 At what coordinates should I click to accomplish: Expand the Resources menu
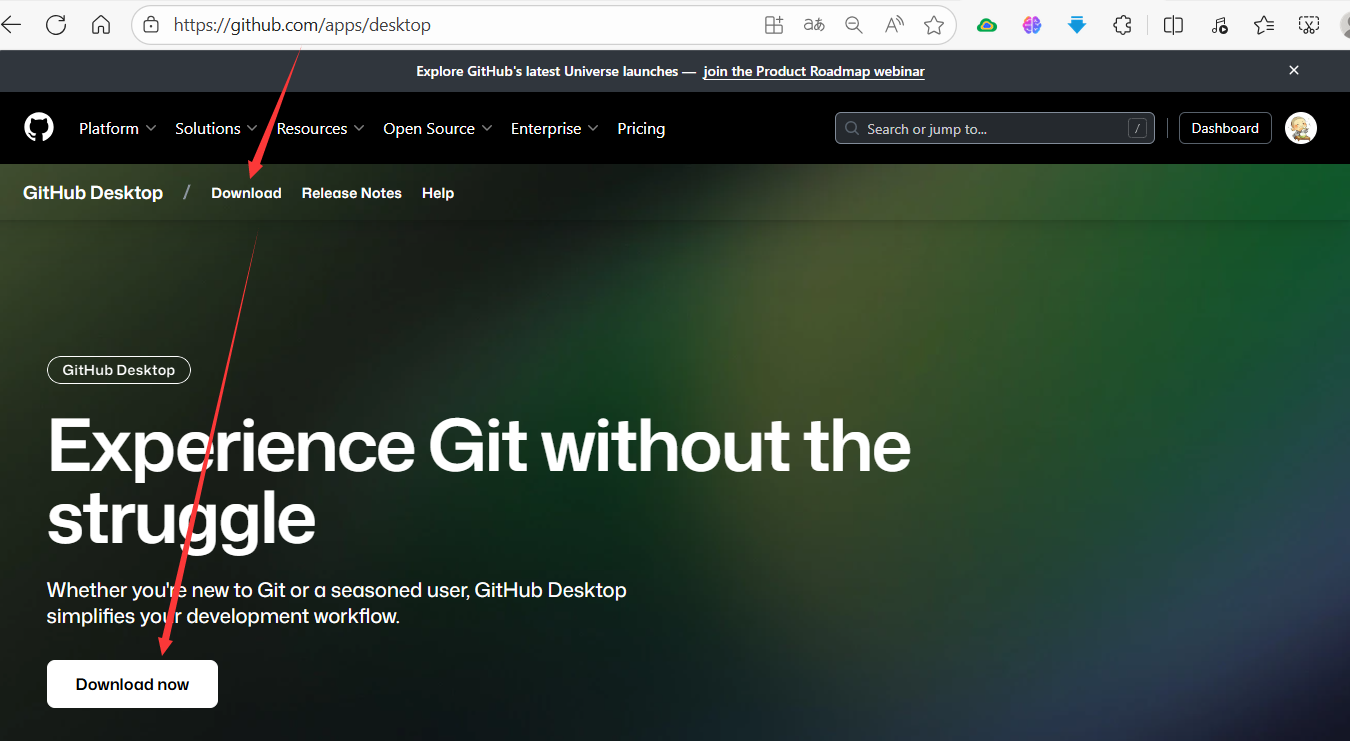pyautogui.click(x=320, y=128)
